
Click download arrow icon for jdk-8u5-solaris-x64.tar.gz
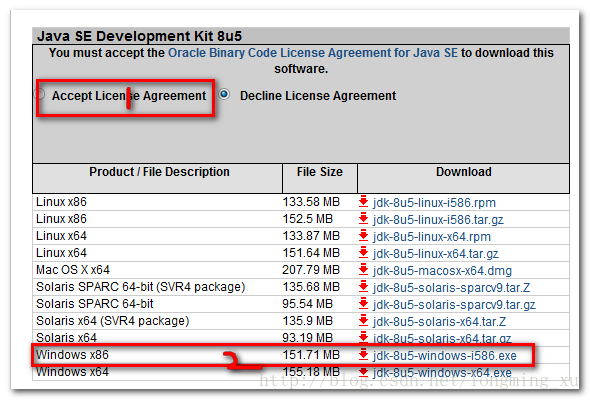point(363,337)
